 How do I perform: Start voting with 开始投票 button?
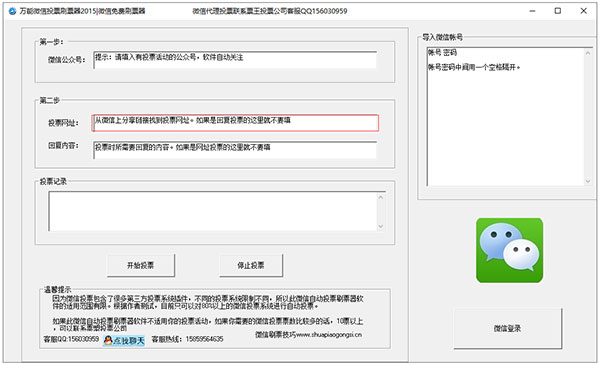coord(141,265)
